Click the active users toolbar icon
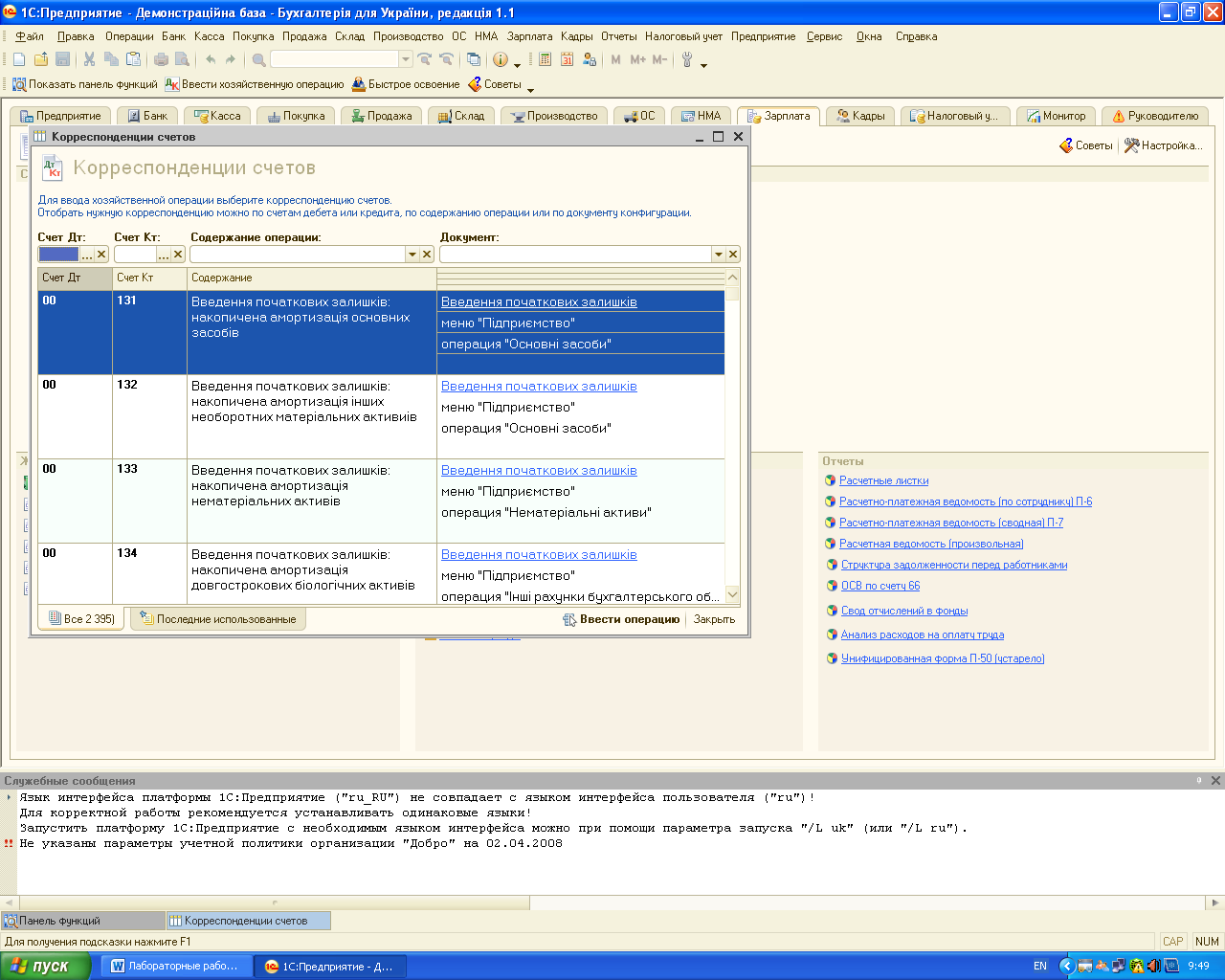 point(589,59)
